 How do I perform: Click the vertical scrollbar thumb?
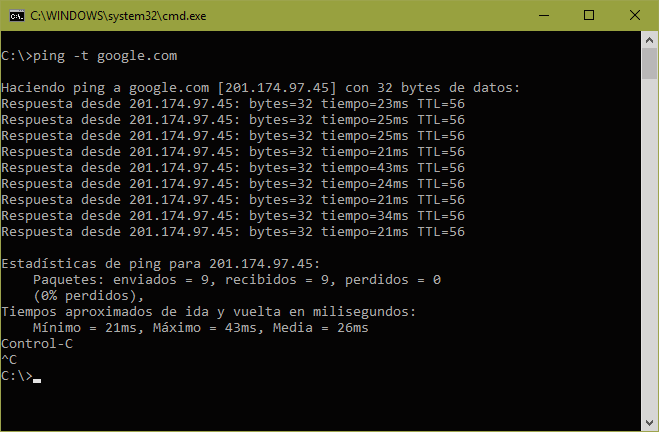(649, 65)
